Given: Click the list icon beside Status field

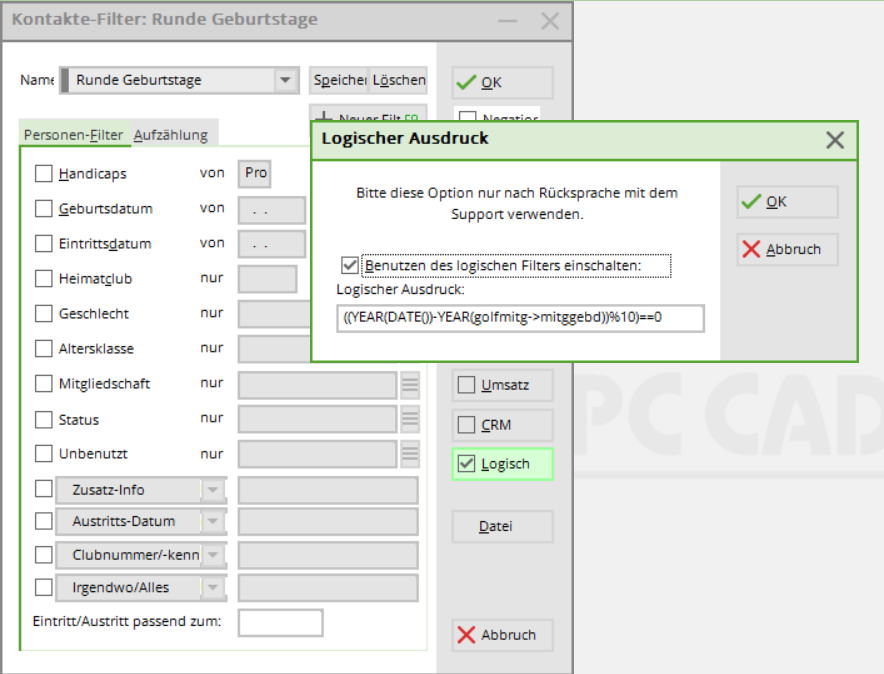Looking at the screenshot, I should pyautogui.click(x=410, y=419).
